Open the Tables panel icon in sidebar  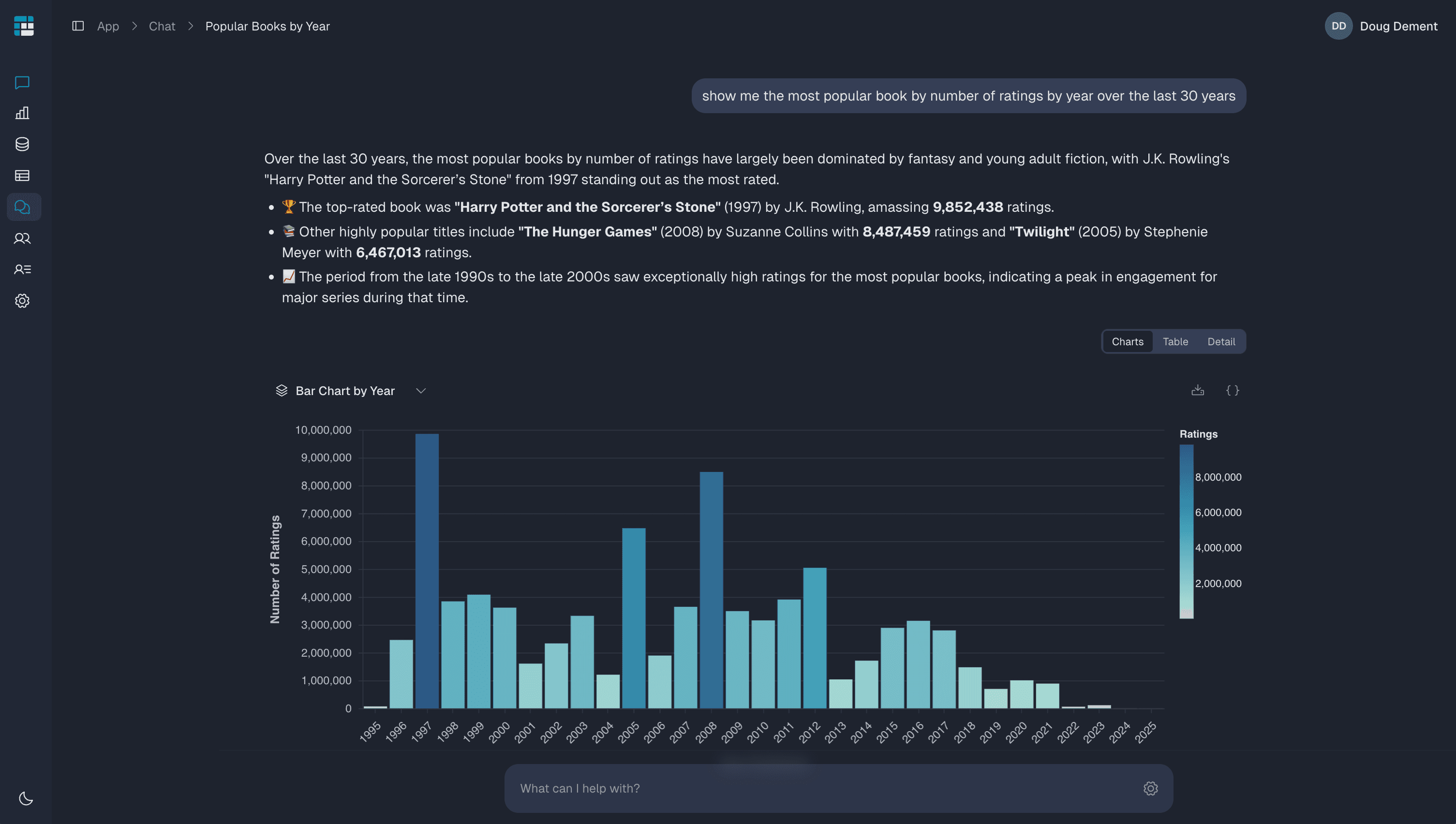point(22,176)
